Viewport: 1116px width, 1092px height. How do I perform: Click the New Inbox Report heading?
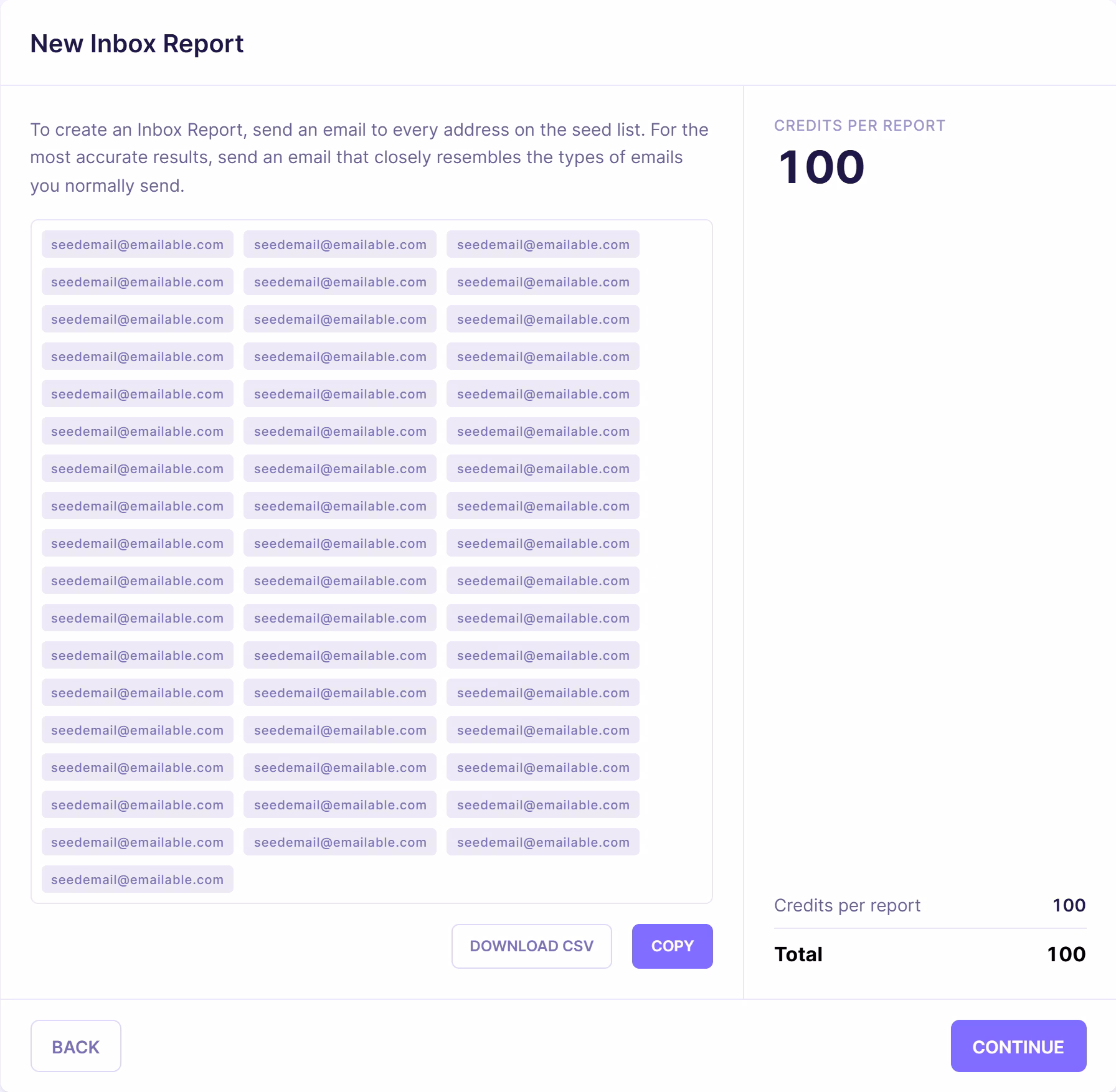pyautogui.click(x=137, y=44)
